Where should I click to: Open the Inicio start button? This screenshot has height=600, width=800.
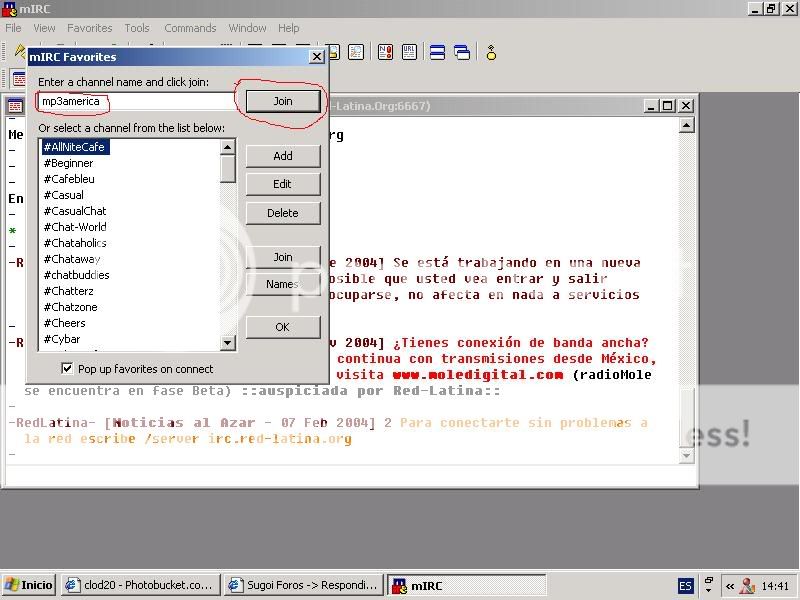coord(29,585)
